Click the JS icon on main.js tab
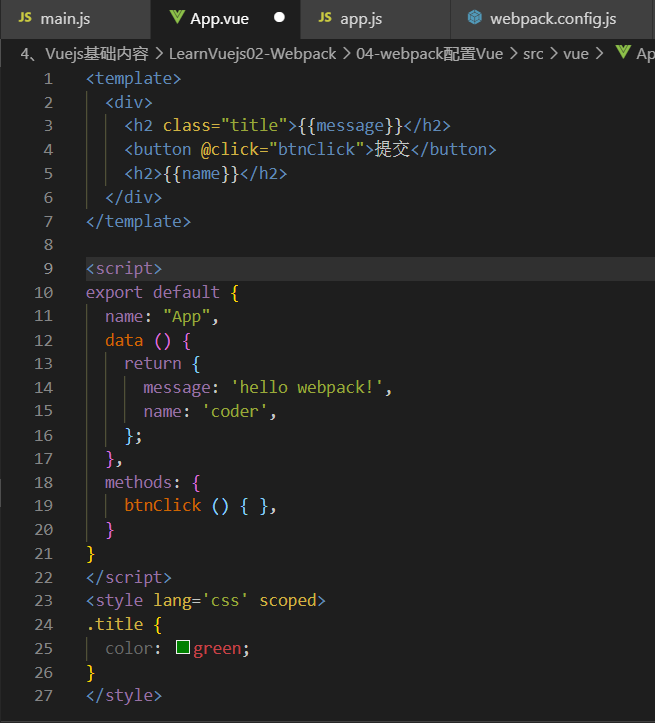This screenshot has width=655, height=723. click(x=25, y=18)
